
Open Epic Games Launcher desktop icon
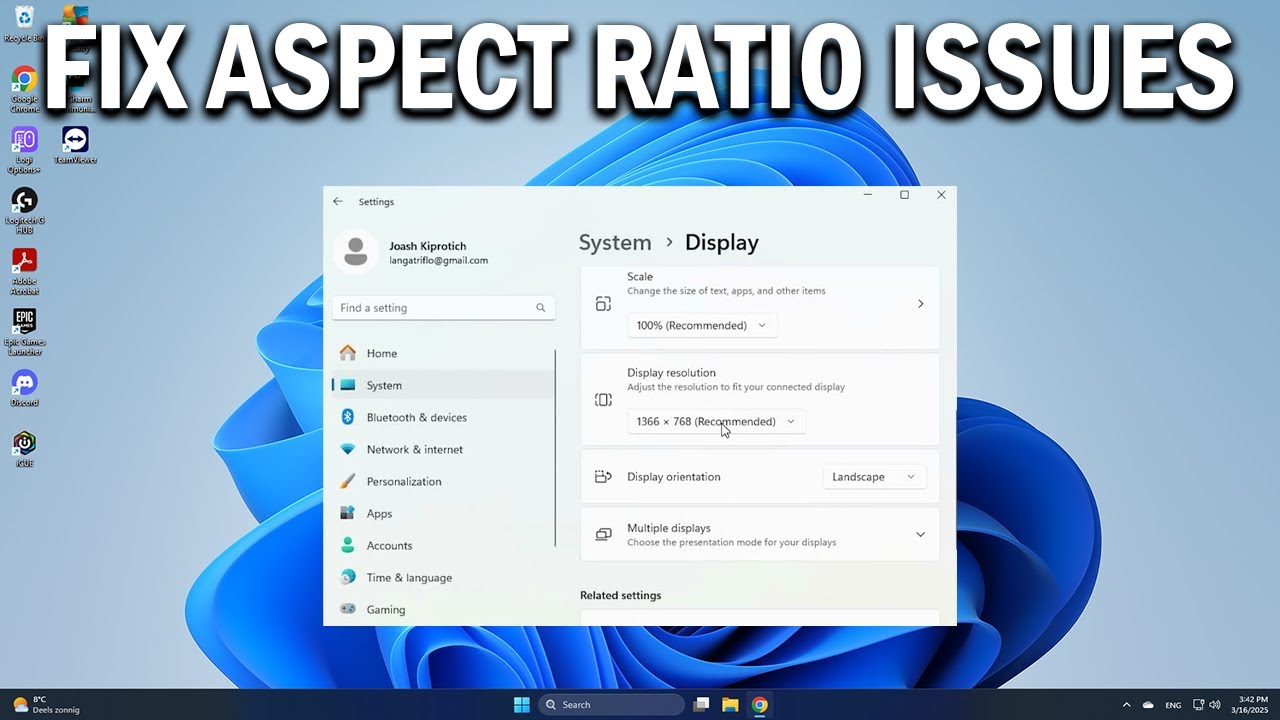(24, 332)
